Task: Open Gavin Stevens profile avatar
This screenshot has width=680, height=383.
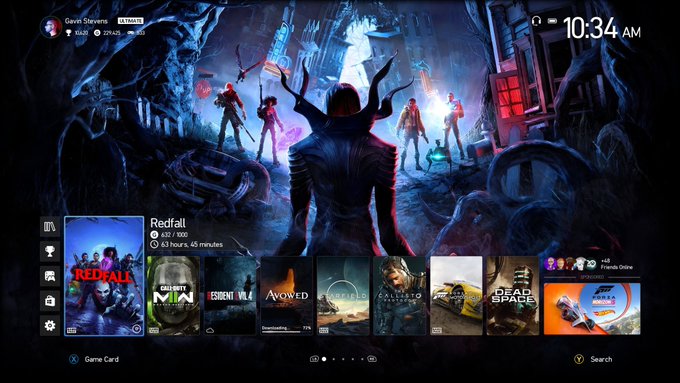Action: coord(51,27)
